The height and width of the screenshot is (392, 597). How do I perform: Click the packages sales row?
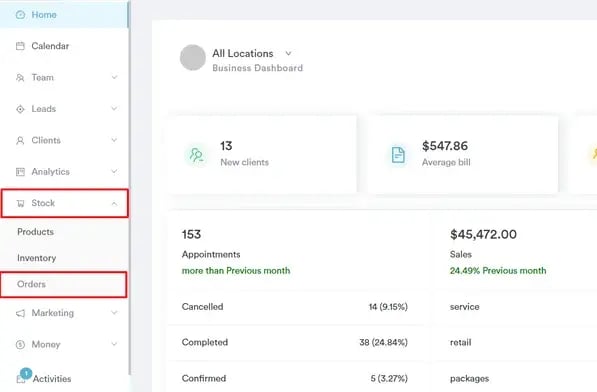(x=469, y=379)
